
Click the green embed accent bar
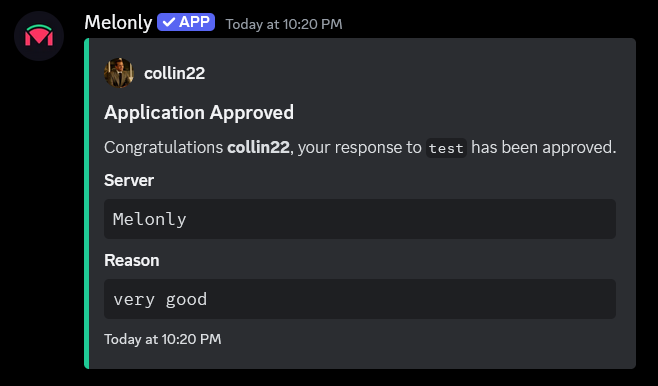tap(86, 203)
